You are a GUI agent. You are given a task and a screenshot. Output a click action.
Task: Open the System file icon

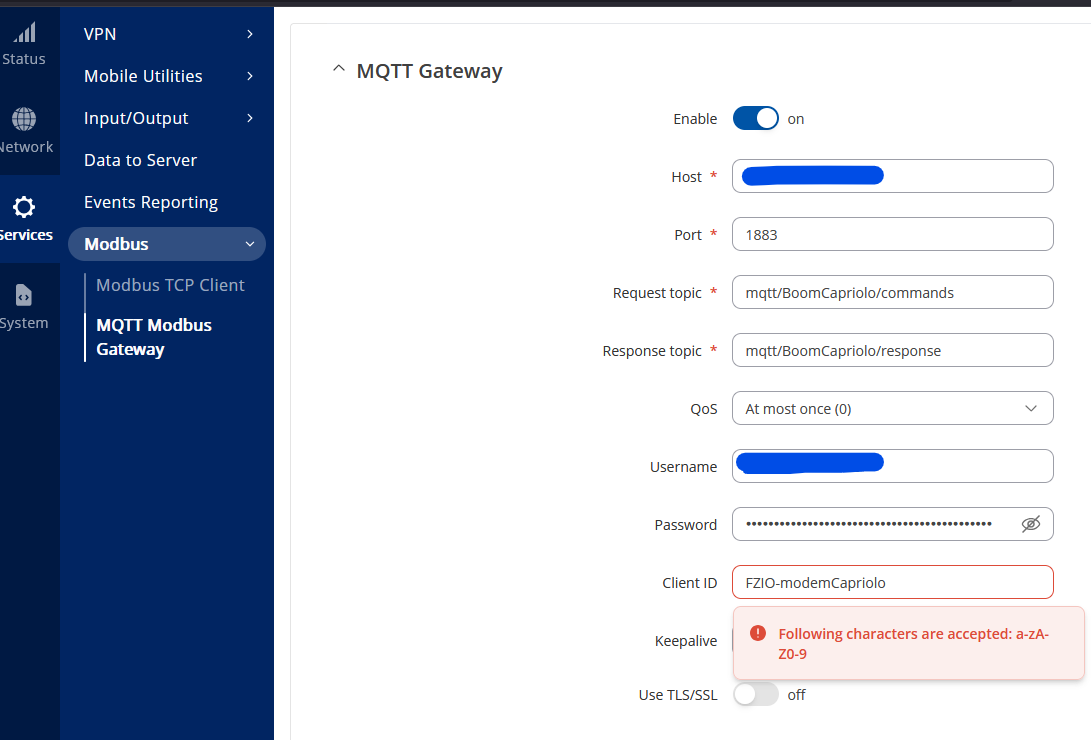24,295
